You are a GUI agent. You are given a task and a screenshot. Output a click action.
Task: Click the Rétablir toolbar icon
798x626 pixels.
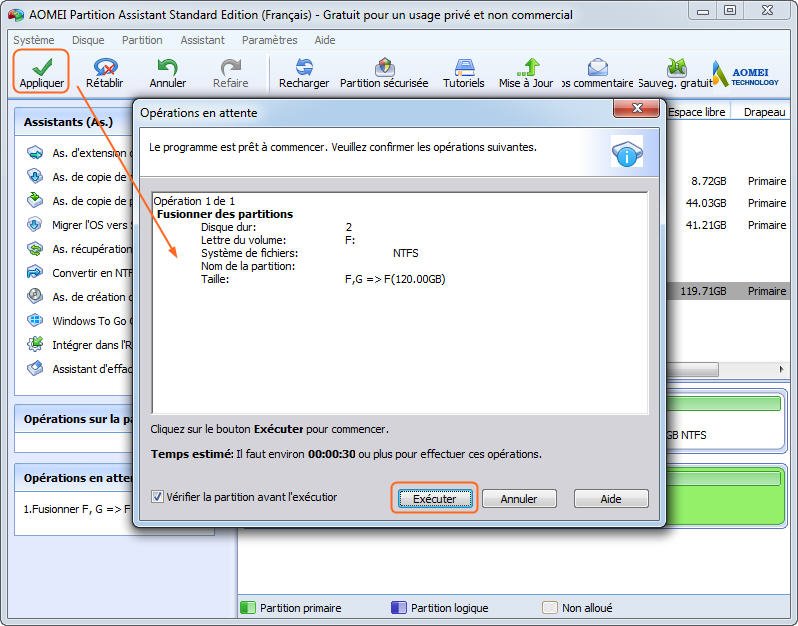pos(105,67)
